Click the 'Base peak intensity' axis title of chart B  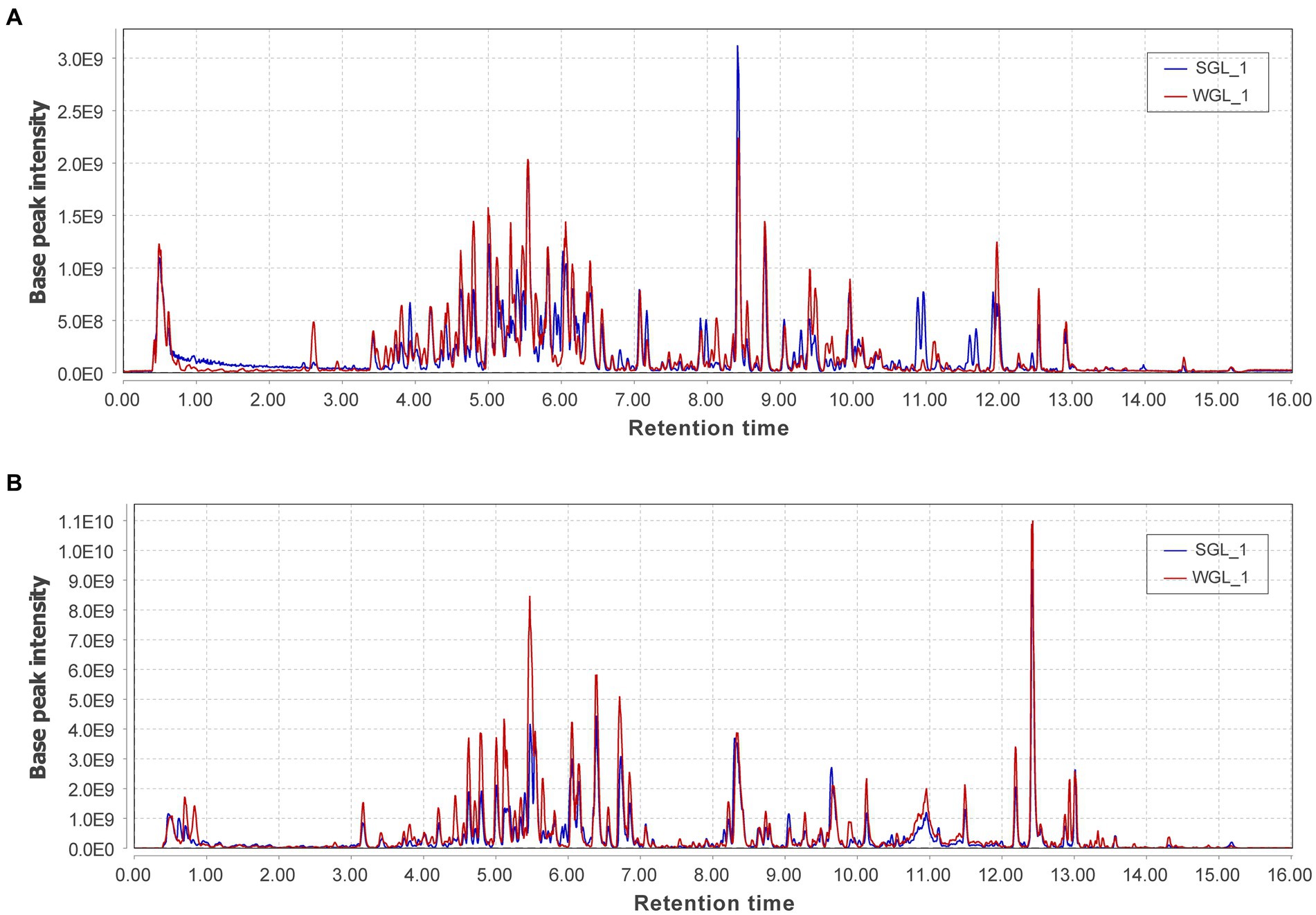pyautogui.click(x=38, y=677)
